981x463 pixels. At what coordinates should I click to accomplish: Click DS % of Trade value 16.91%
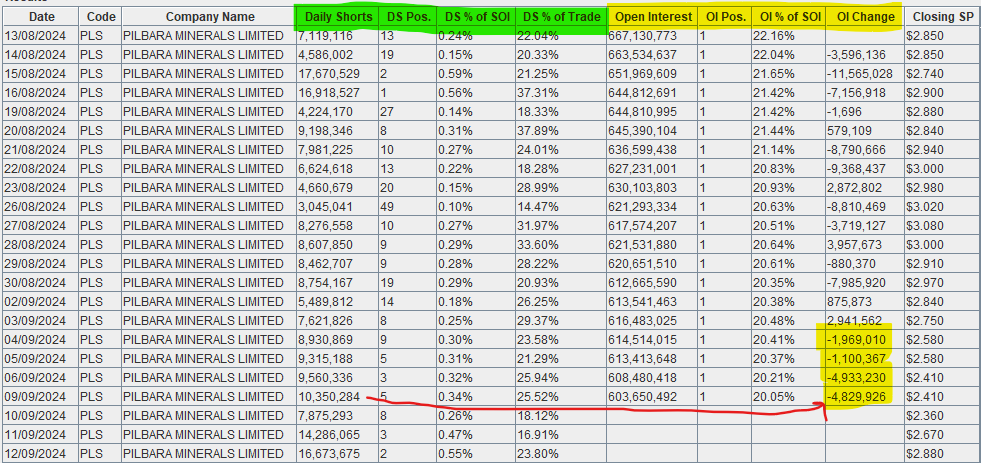[x=538, y=435]
